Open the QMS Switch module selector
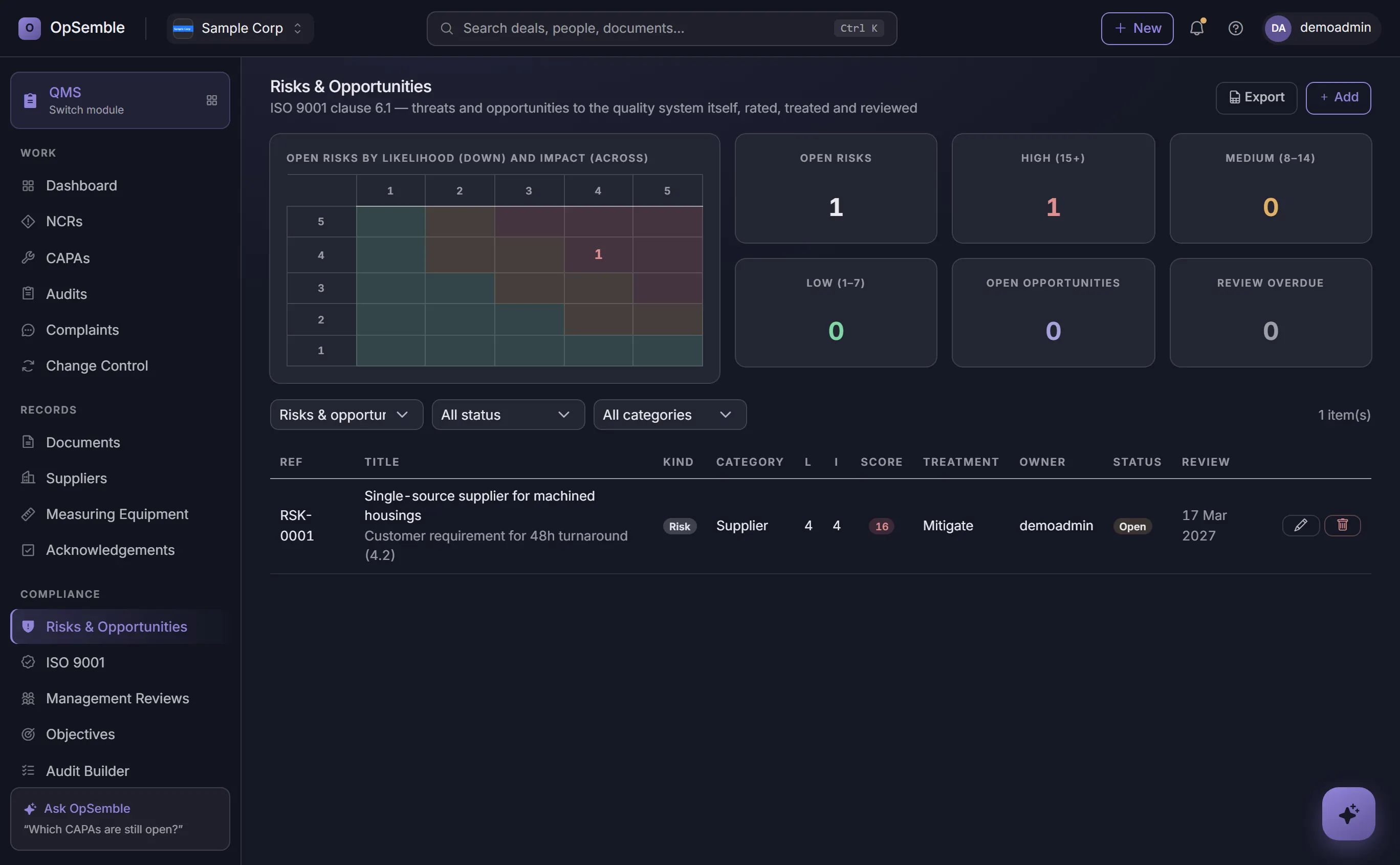This screenshot has width=1400, height=865. point(120,100)
